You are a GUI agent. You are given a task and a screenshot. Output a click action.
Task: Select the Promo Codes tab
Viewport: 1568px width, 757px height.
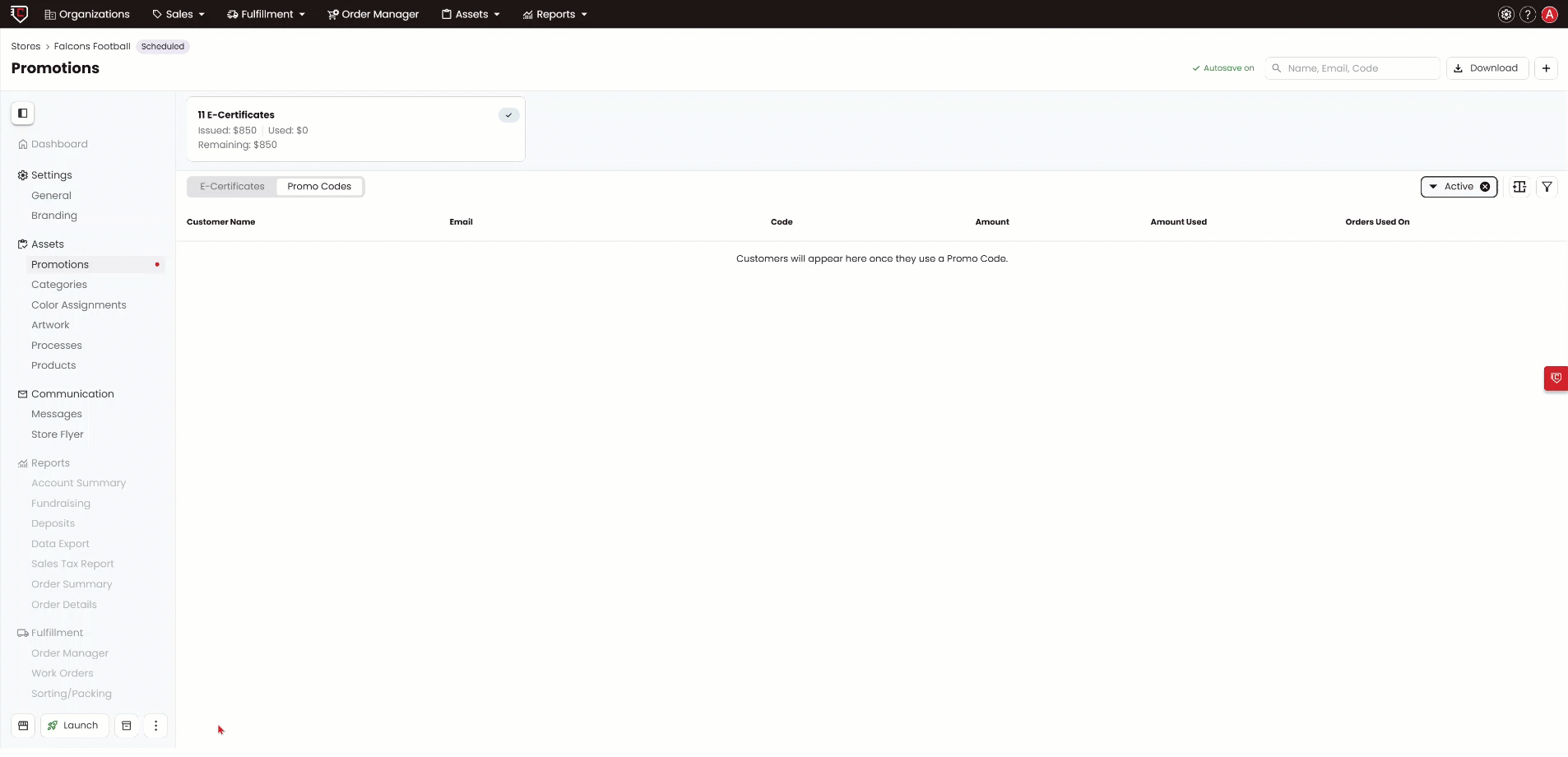(x=319, y=187)
